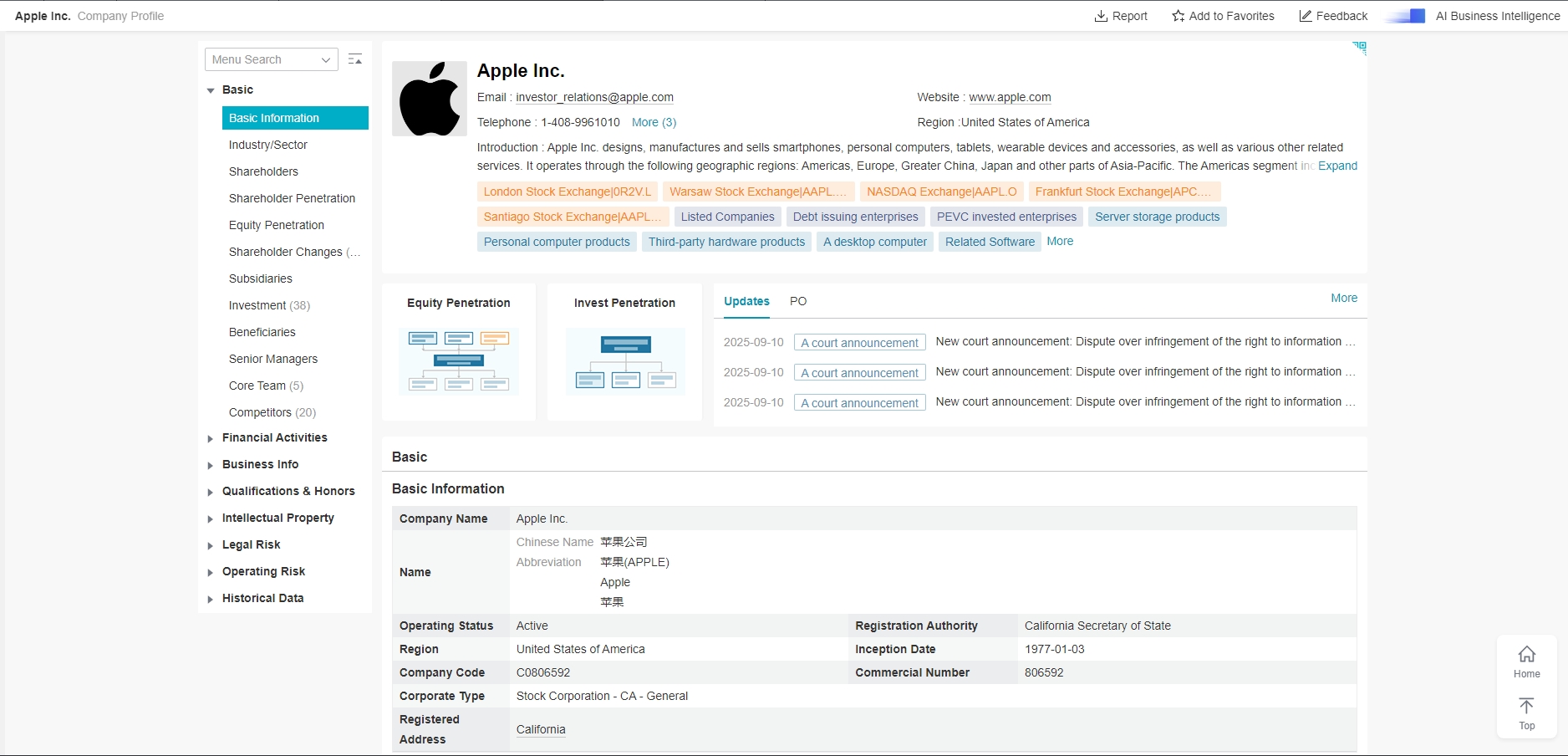This screenshot has width=1568, height=756.
Task: Open the www.apple.com website link
Action: [1010, 97]
